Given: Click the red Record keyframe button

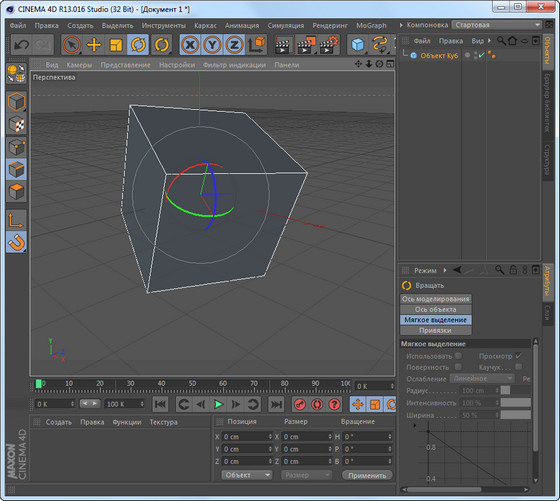Looking at the screenshot, I should (x=300, y=405).
